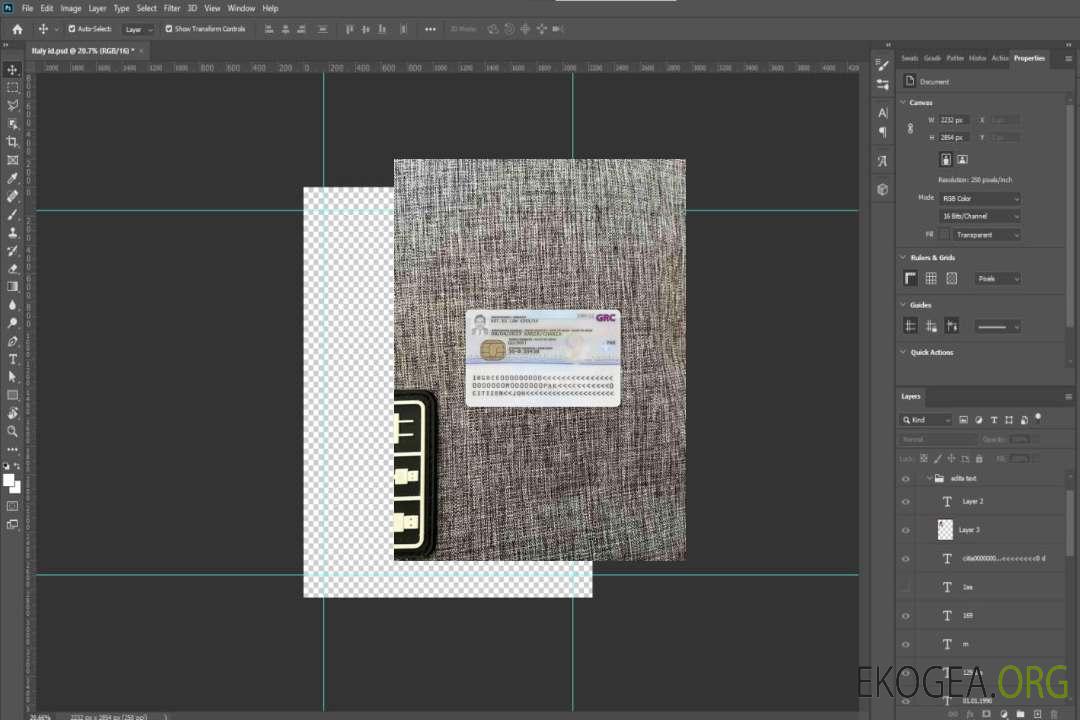Click the foreground color swatch
Screen dimensions: 1080x720
point(9,481)
